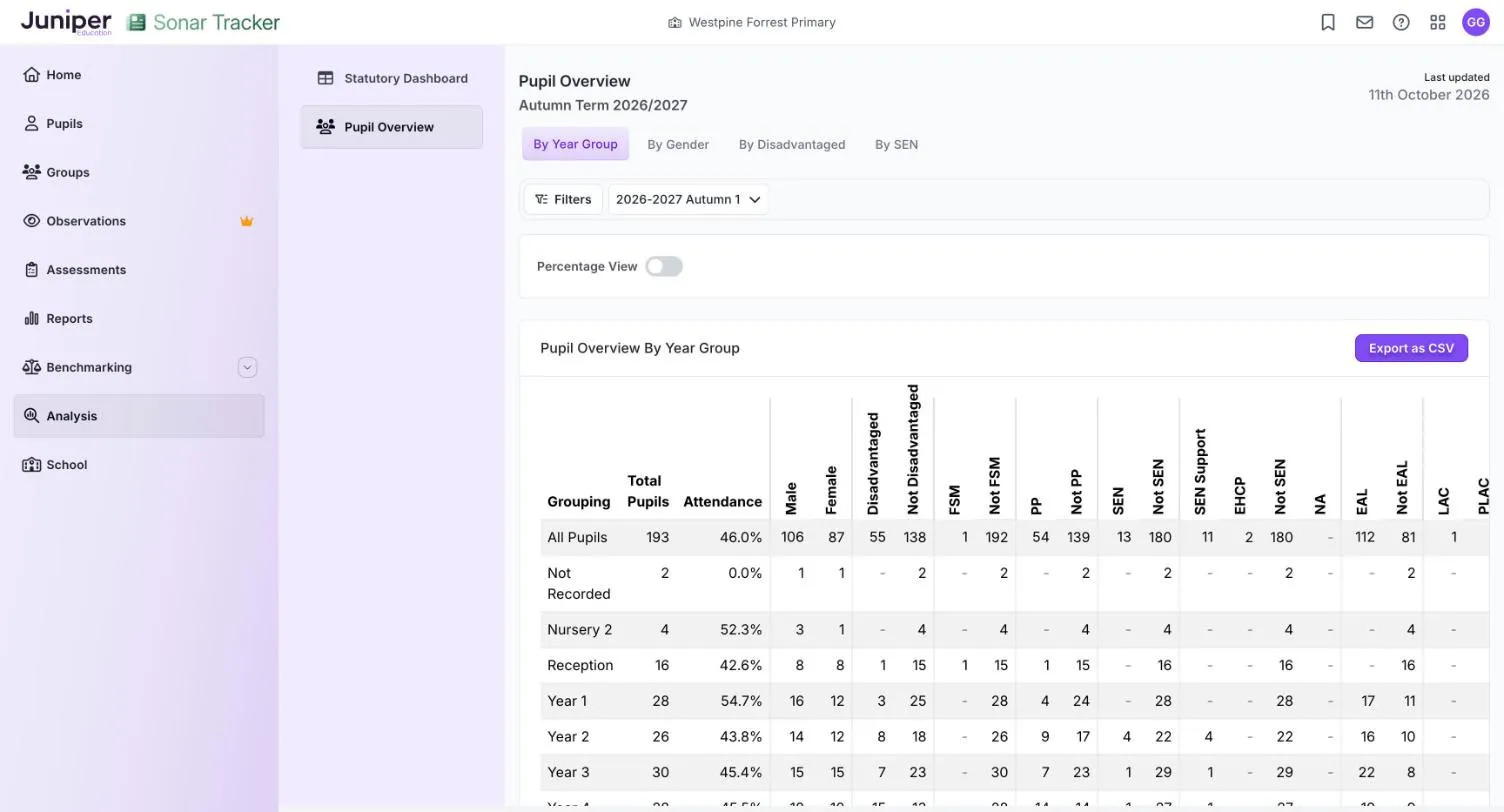Click the Observations eye icon
Image resolution: width=1504 pixels, height=812 pixels.
coord(31,221)
